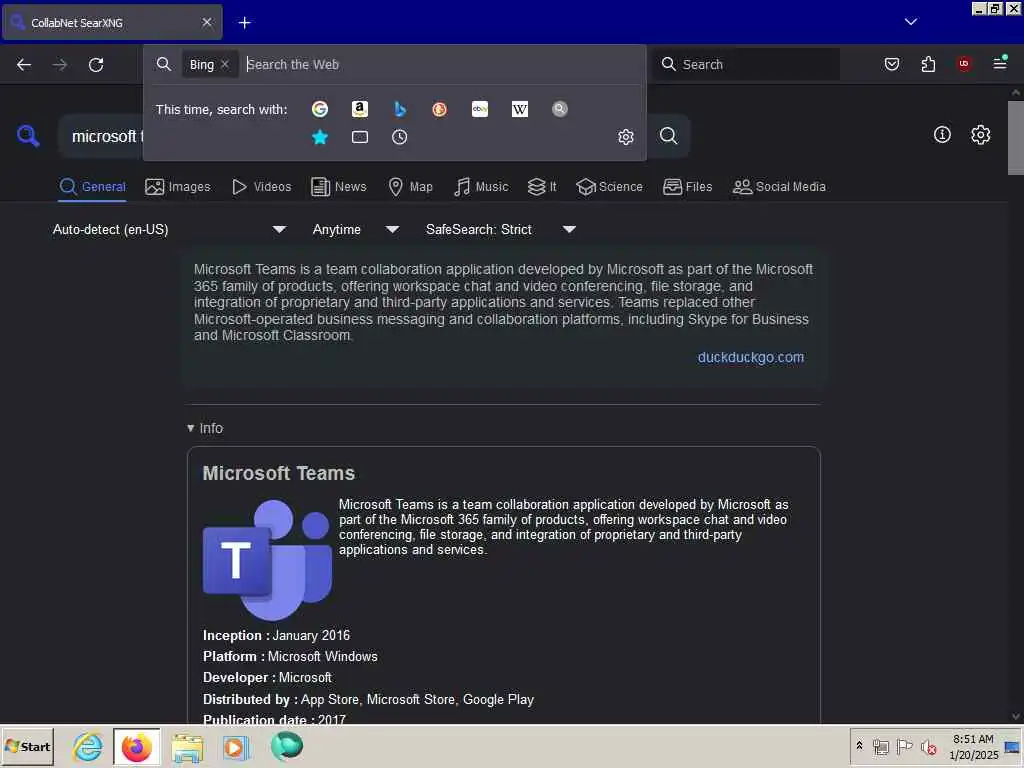Launch Internet Explorer from taskbar
This screenshot has height=768, width=1024.
click(x=88, y=746)
